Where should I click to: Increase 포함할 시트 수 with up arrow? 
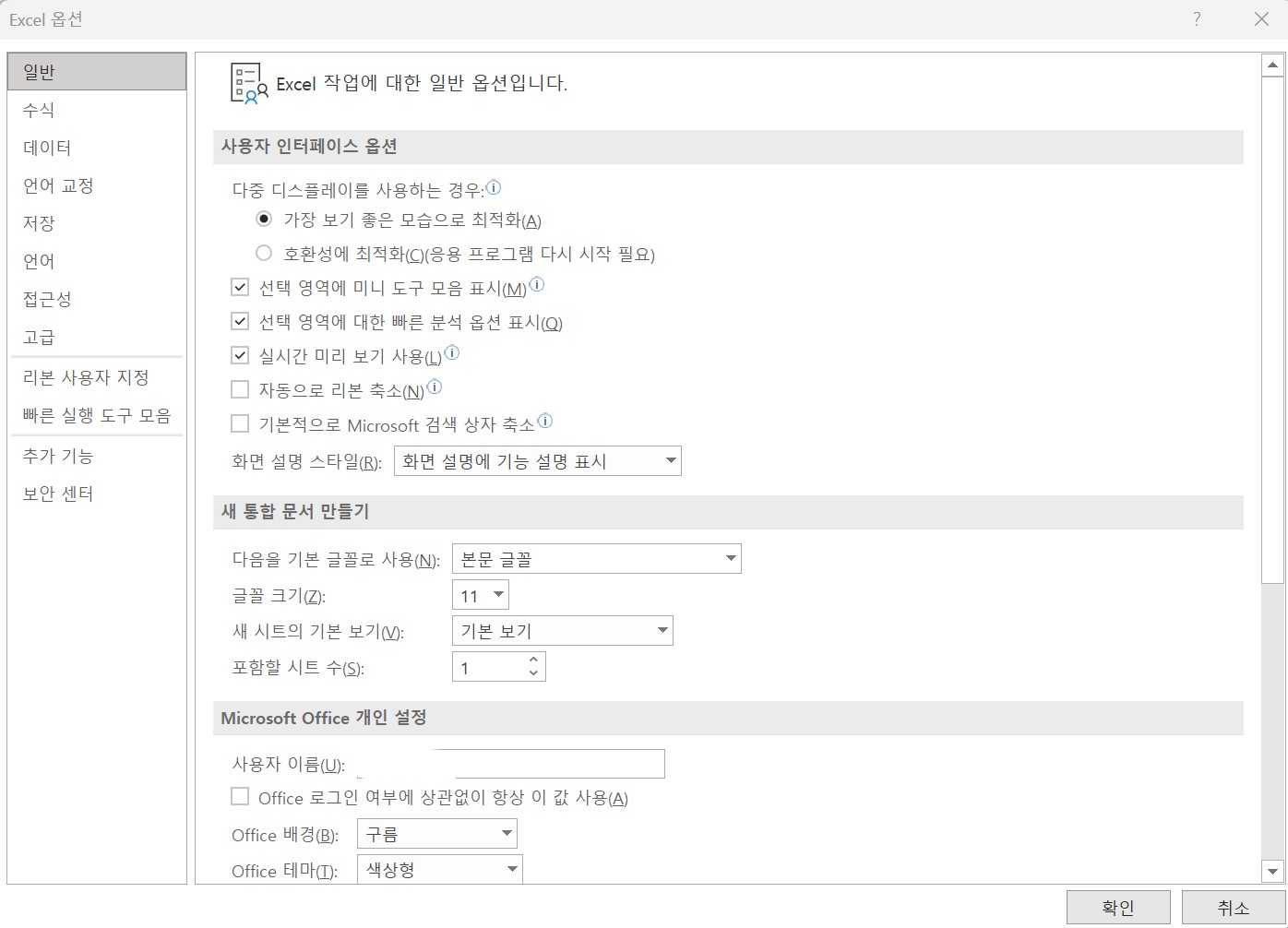click(533, 660)
